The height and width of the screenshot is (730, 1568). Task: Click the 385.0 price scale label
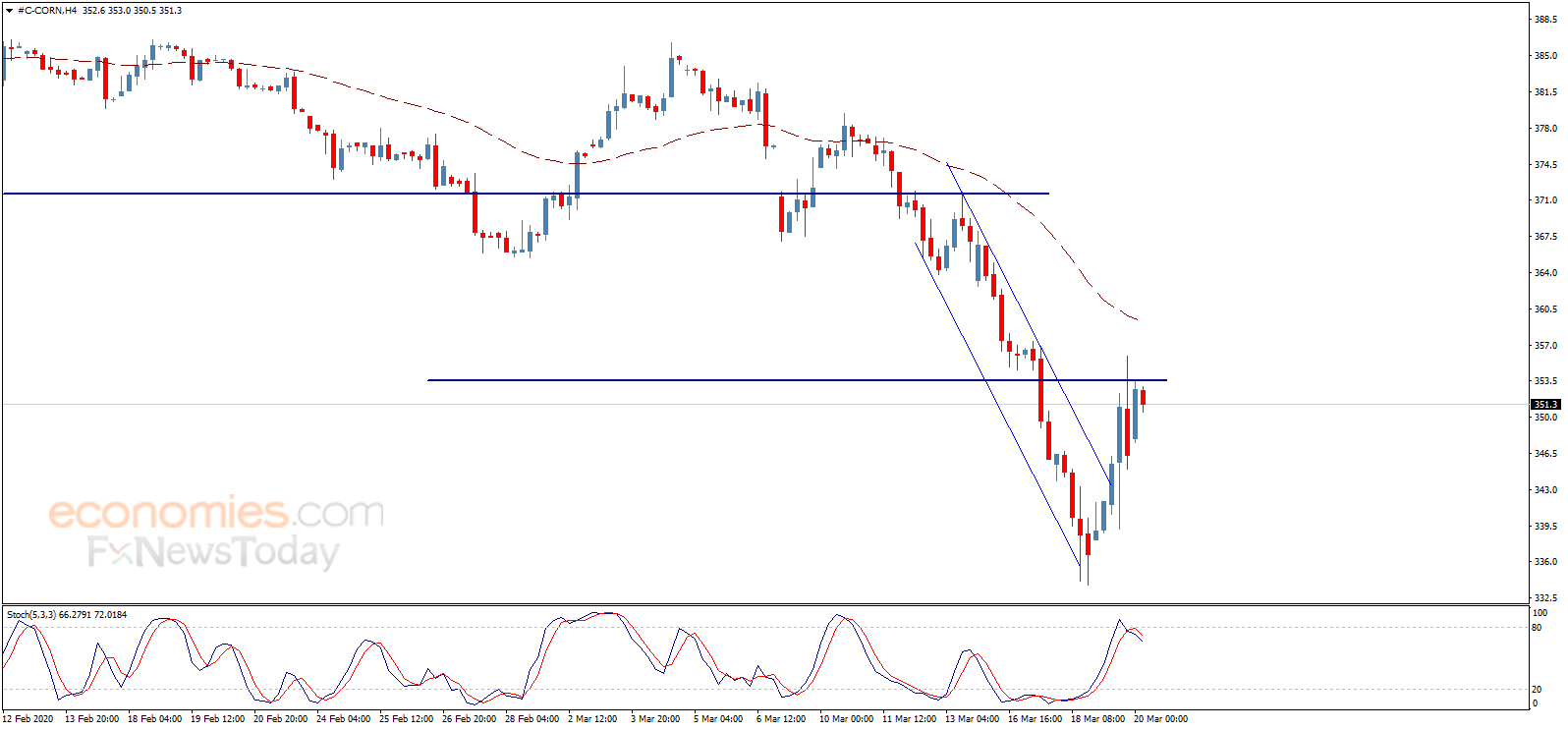coord(1545,56)
